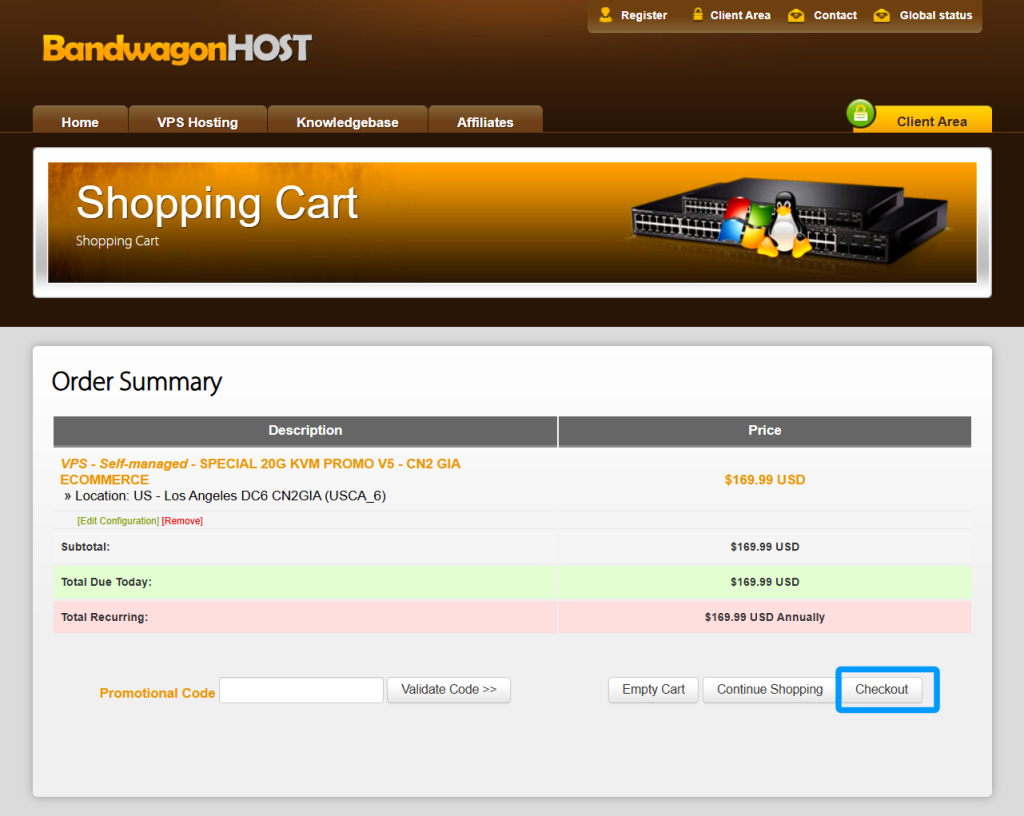The image size is (1024, 816).
Task: Click the server and penguin banner image
Action: [789, 222]
